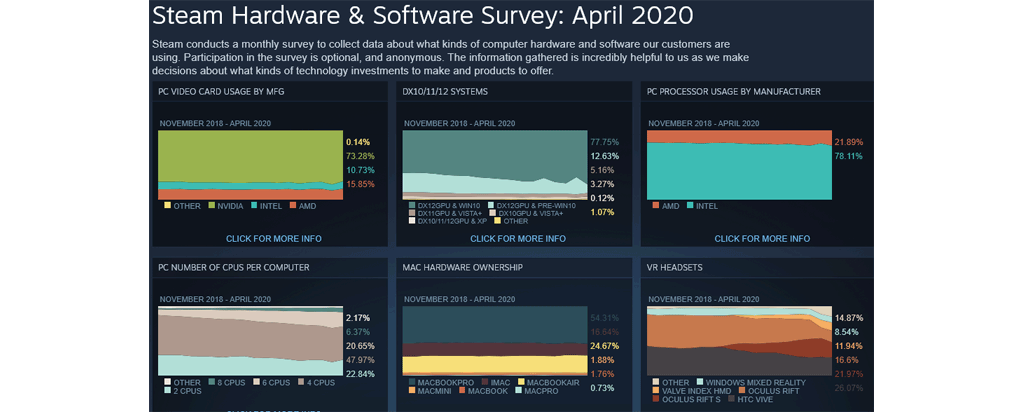Click the IMAC legend swatch
The width and height of the screenshot is (1024, 412).
pos(485,383)
